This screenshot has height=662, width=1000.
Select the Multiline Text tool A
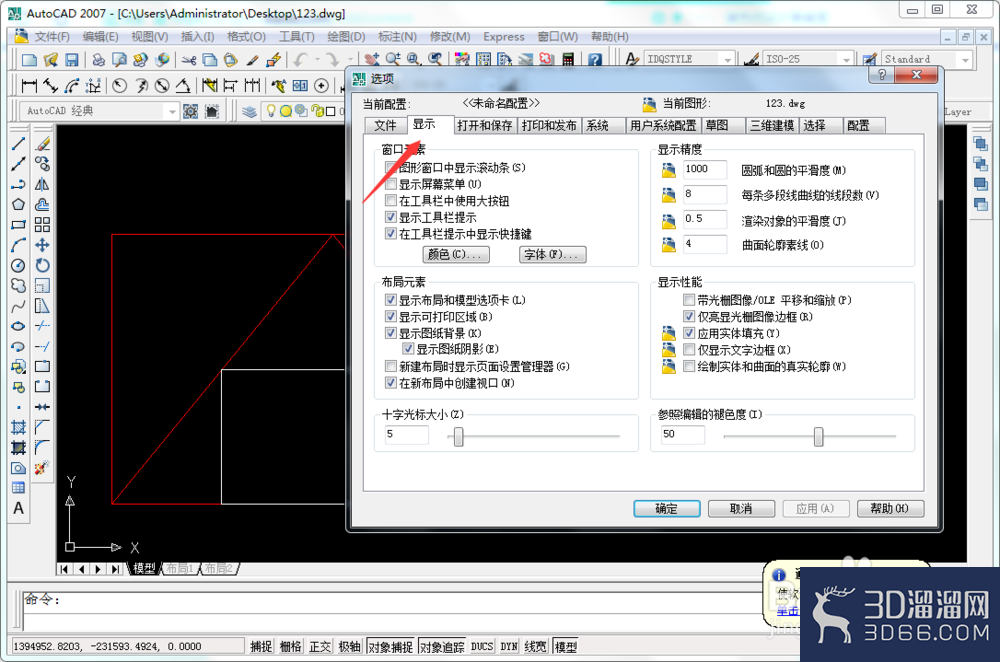tap(18, 508)
